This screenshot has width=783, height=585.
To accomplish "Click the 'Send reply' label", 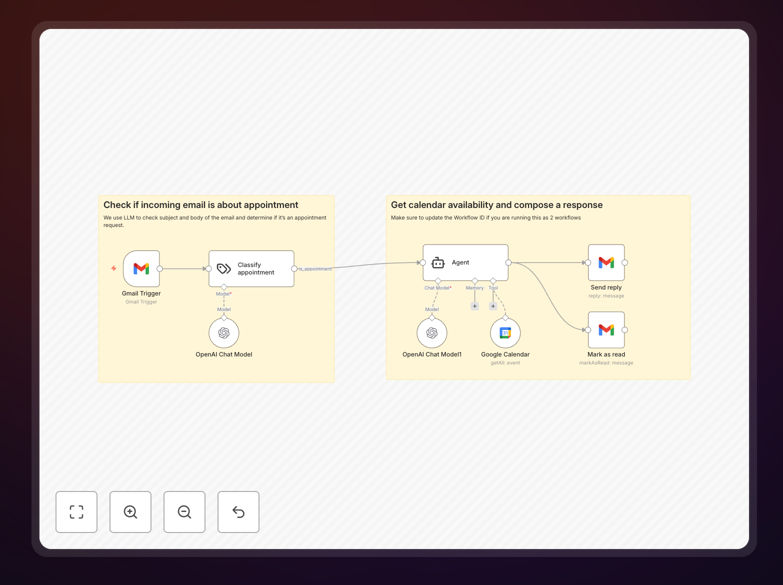I will (606, 287).
